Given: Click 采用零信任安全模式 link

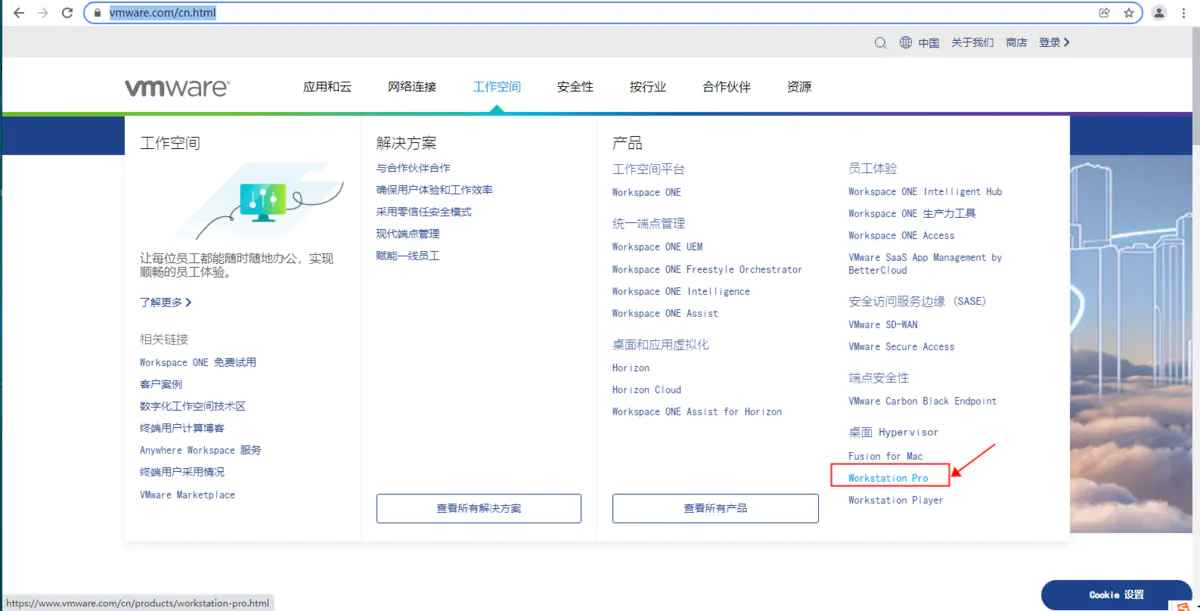Looking at the screenshot, I should click(x=424, y=212).
